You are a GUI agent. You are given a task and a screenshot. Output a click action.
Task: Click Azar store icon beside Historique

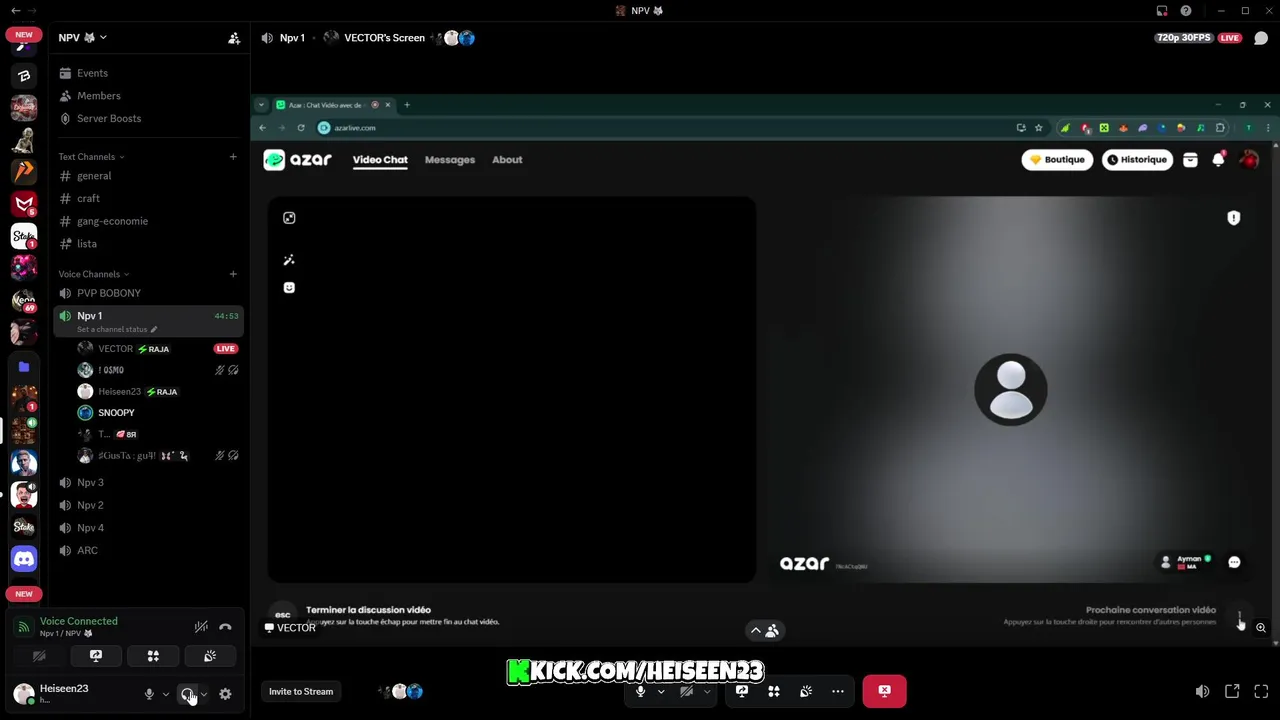(x=1190, y=160)
